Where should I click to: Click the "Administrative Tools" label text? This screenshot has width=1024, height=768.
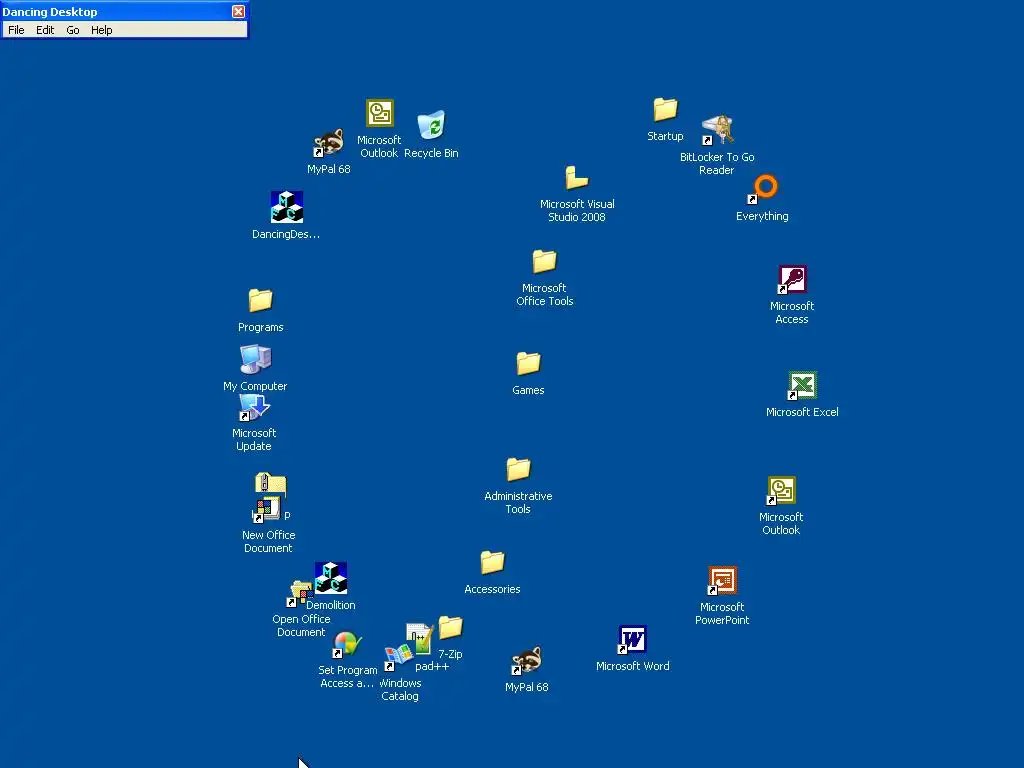pos(519,502)
